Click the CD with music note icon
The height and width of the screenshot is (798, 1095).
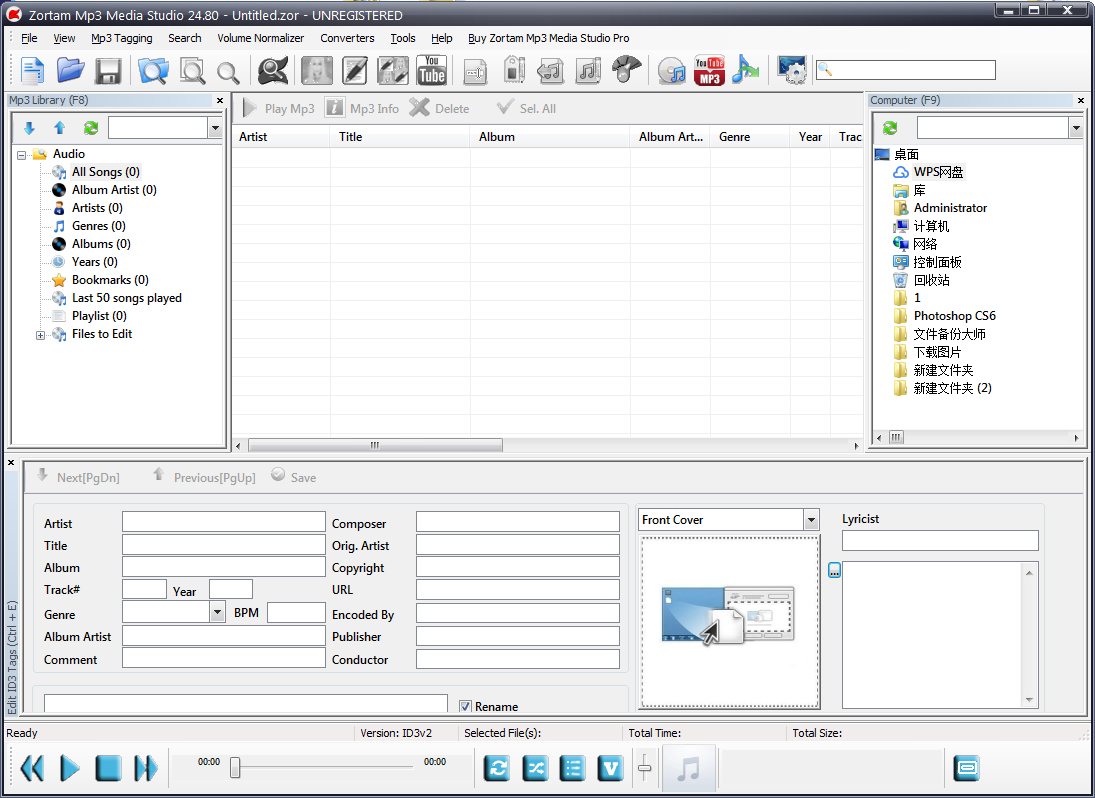(672, 71)
